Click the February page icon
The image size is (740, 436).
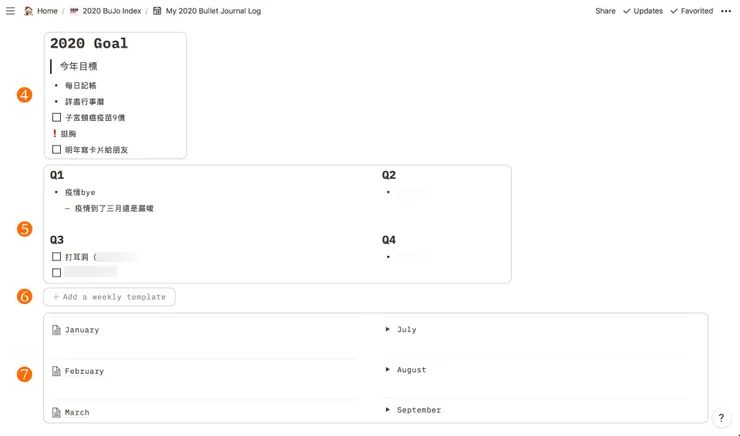[56, 371]
